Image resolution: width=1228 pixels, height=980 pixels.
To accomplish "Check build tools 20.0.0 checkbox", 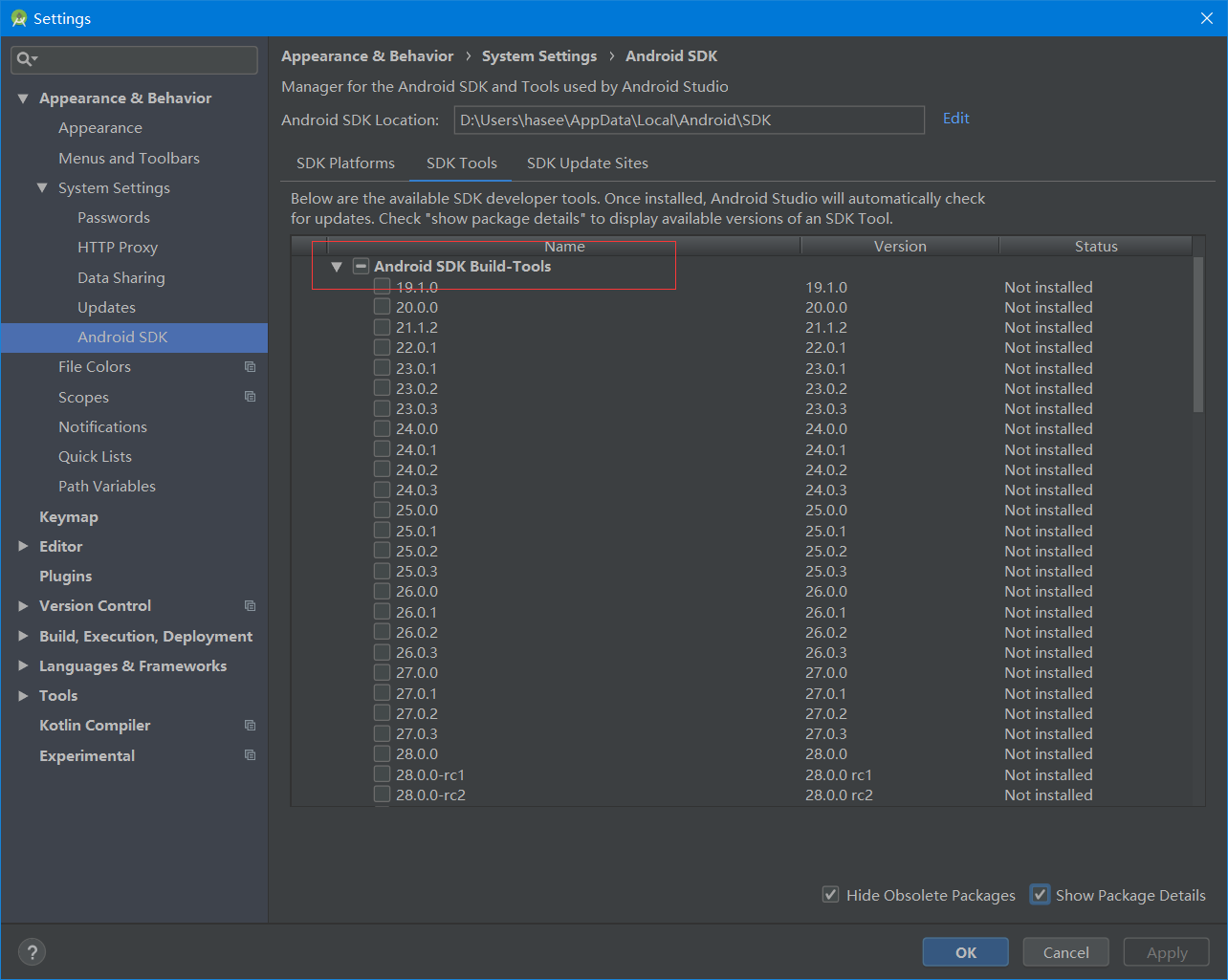I will pyautogui.click(x=382, y=307).
